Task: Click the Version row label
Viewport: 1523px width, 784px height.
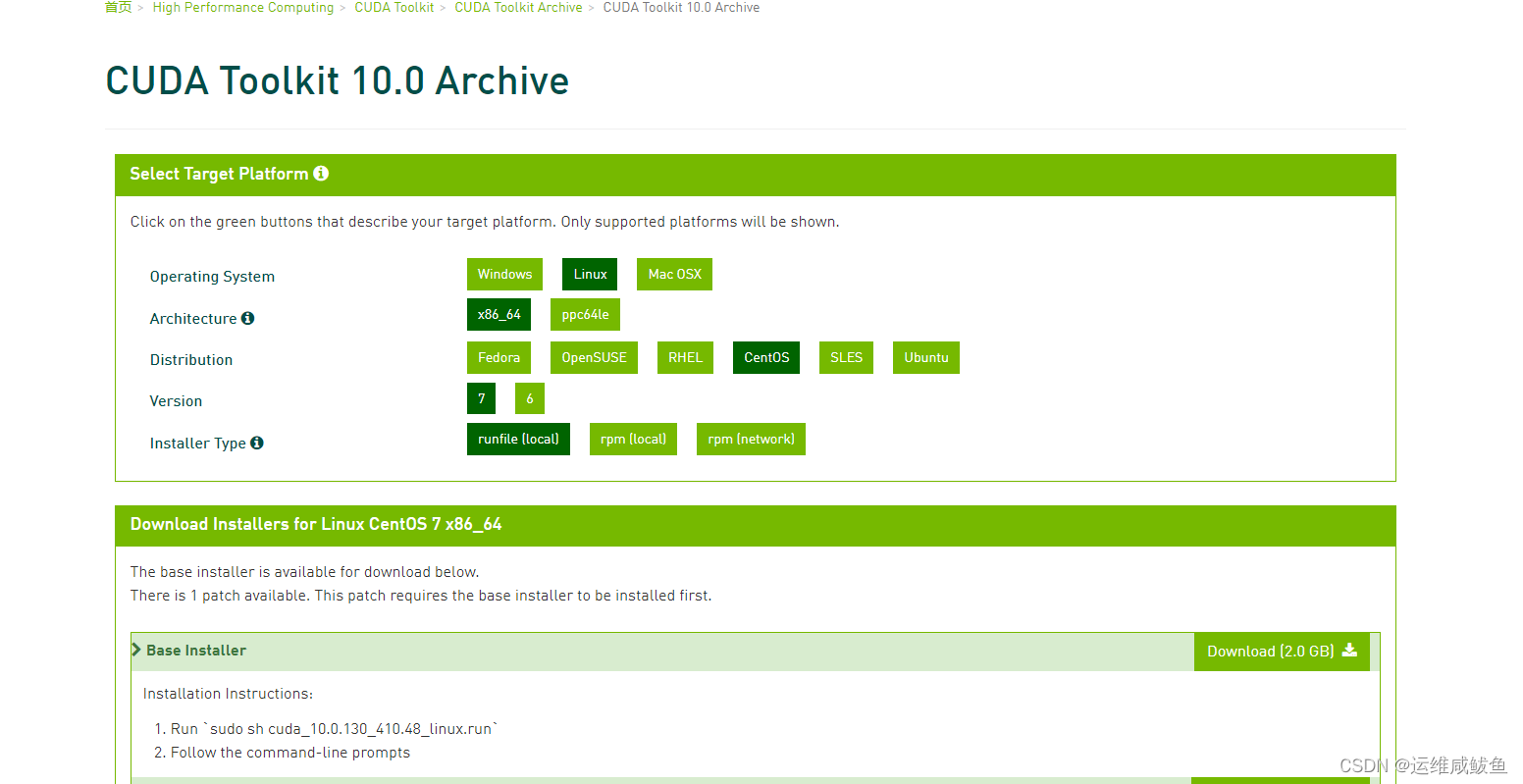Action: [176, 401]
